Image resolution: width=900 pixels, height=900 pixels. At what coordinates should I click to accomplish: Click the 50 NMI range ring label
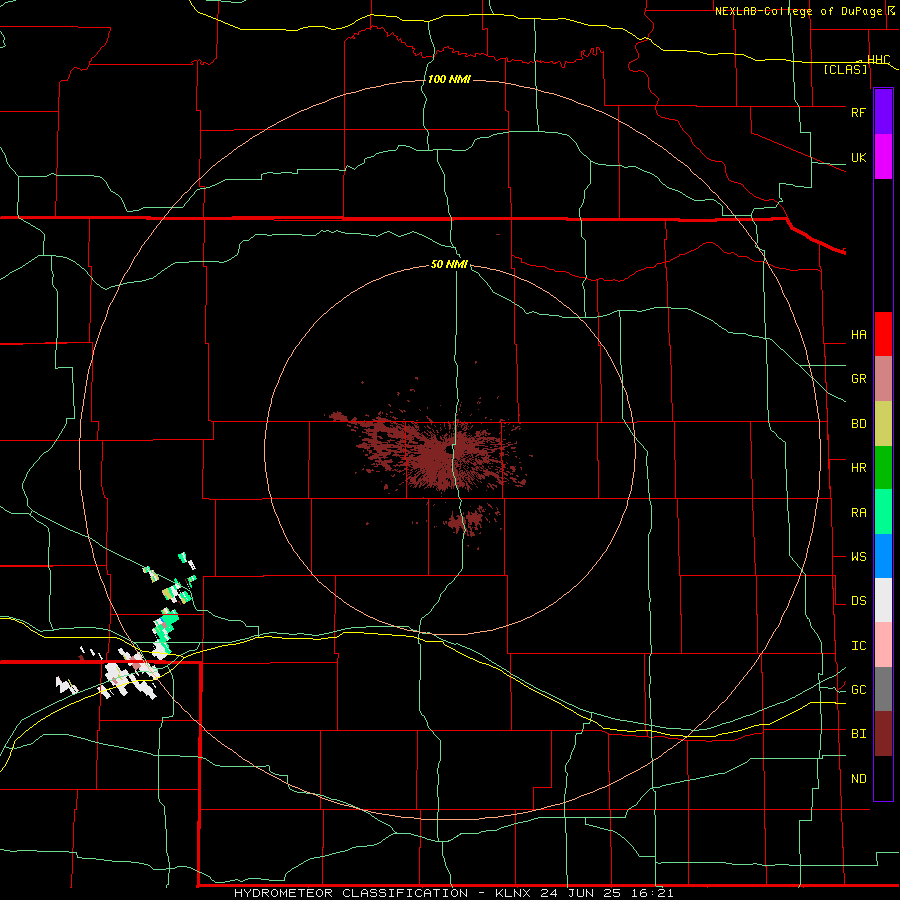click(x=449, y=264)
